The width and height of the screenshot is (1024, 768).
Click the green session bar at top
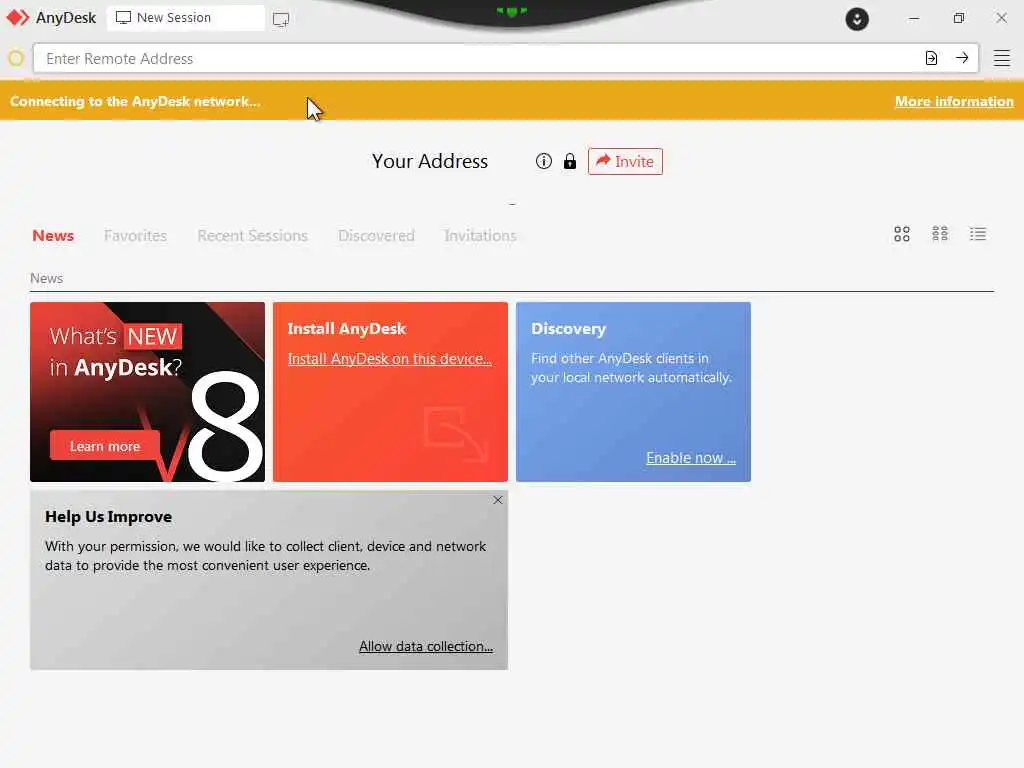coord(511,11)
